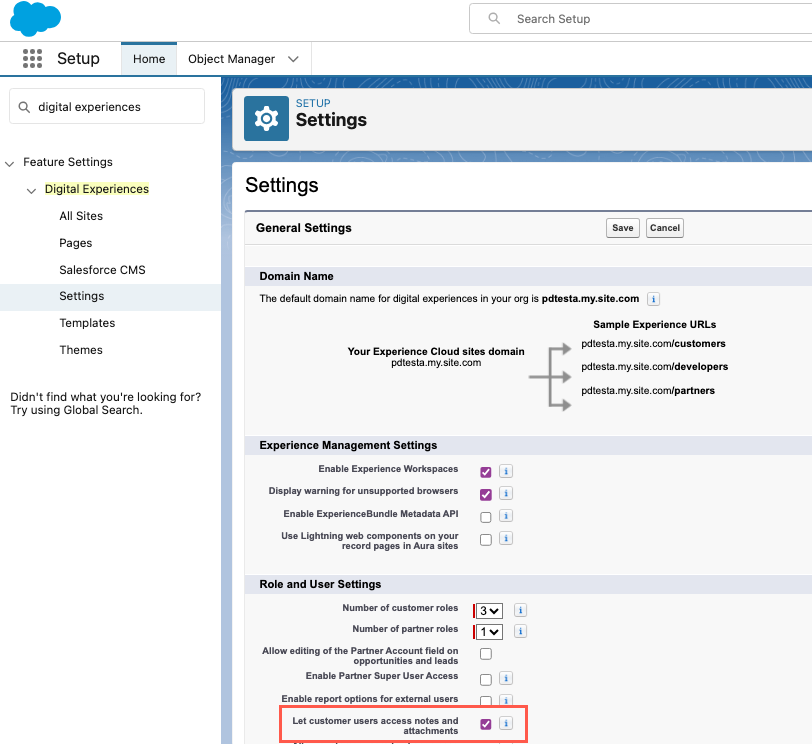Open Number of customer roles dropdown
This screenshot has height=744, width=812.
point(489,610)
